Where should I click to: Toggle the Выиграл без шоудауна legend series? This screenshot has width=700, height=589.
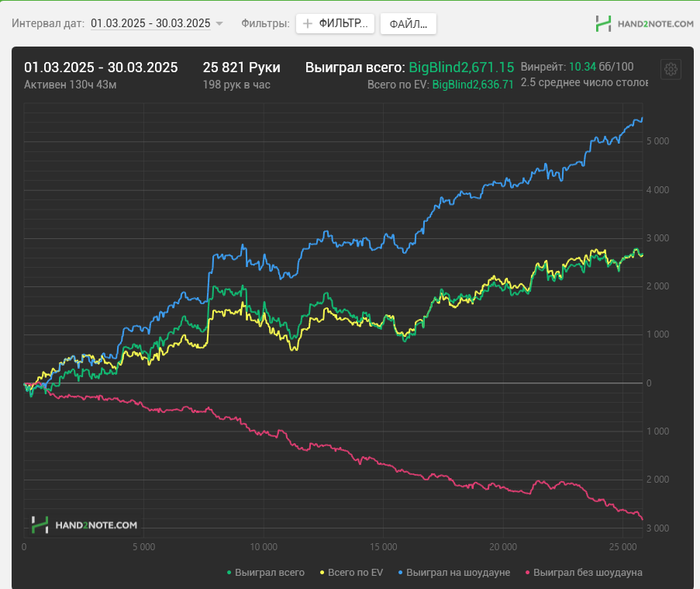coord(584,572)
